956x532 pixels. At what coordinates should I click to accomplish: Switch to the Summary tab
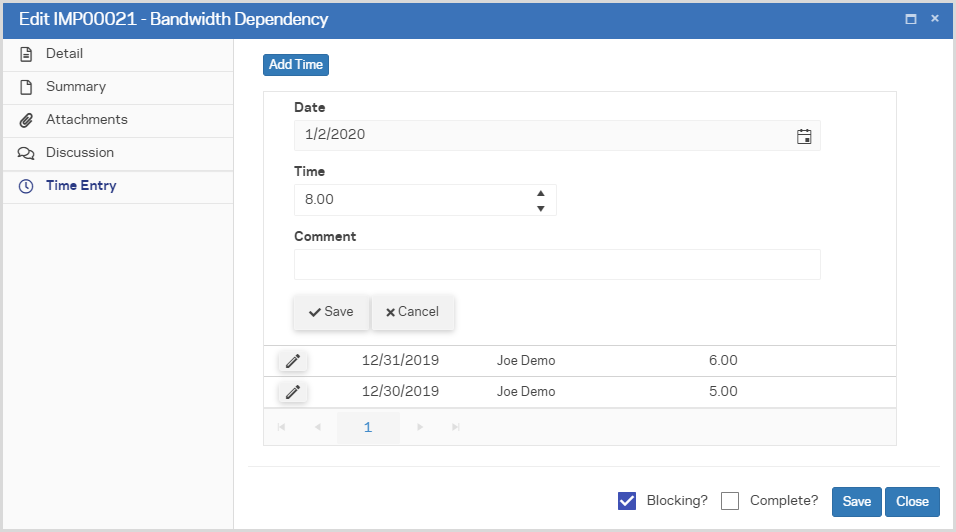[75, 87]
